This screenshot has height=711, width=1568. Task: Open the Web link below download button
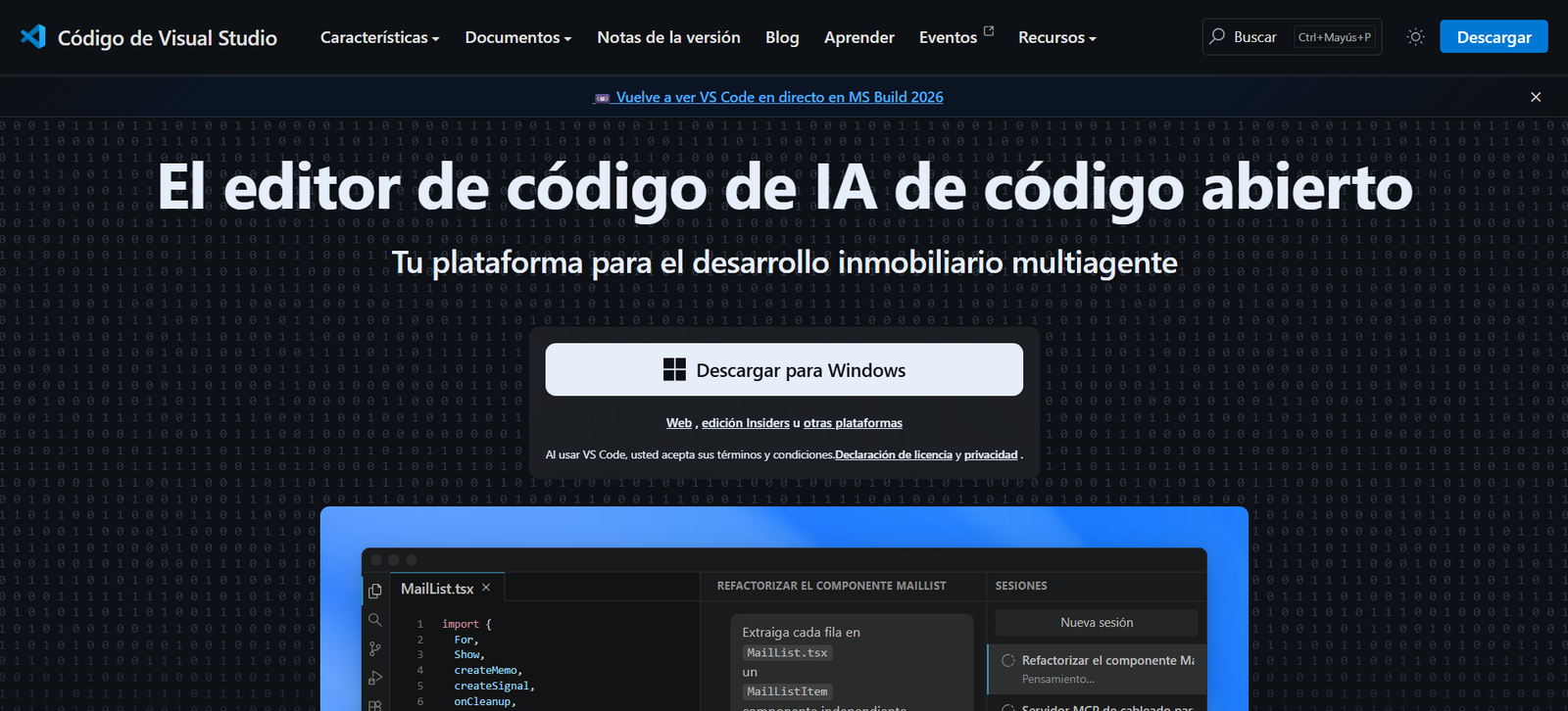679,423
